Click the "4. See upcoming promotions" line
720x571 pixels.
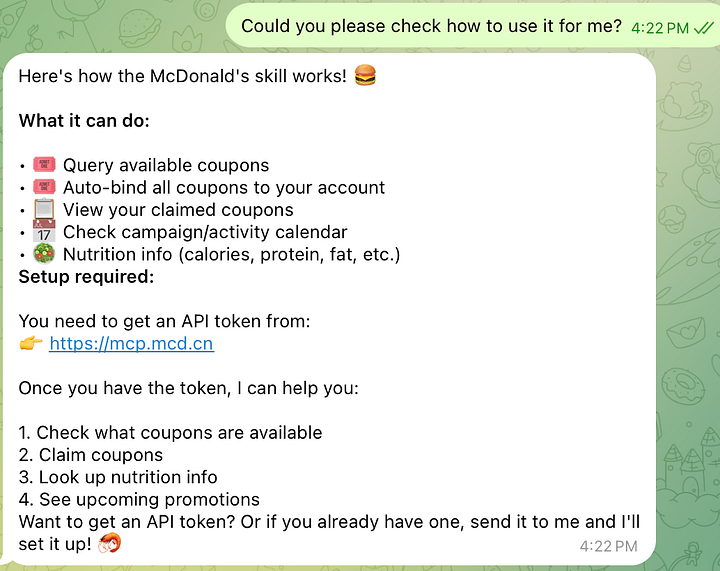139,499
